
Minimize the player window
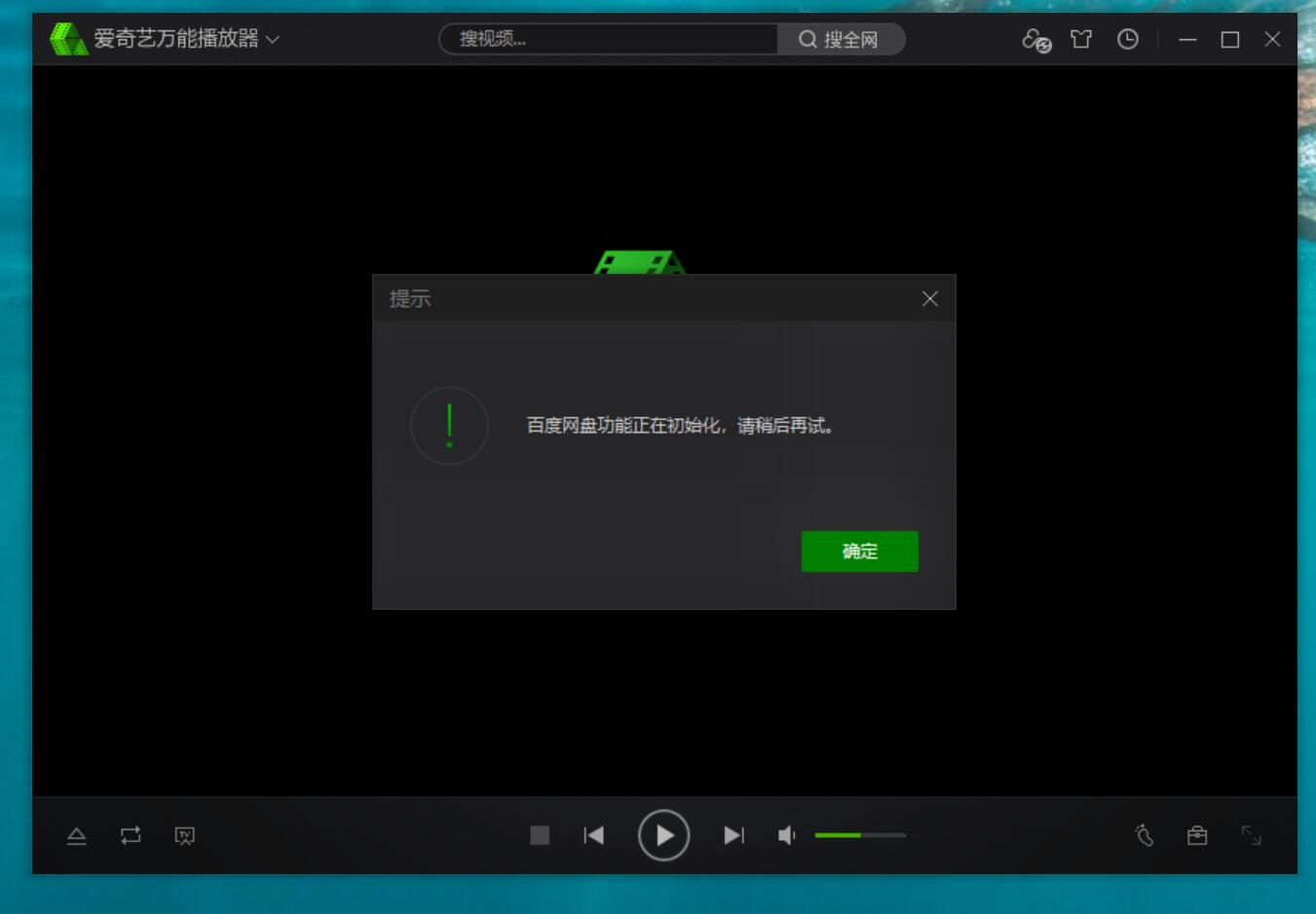[x=1187, y=40]
